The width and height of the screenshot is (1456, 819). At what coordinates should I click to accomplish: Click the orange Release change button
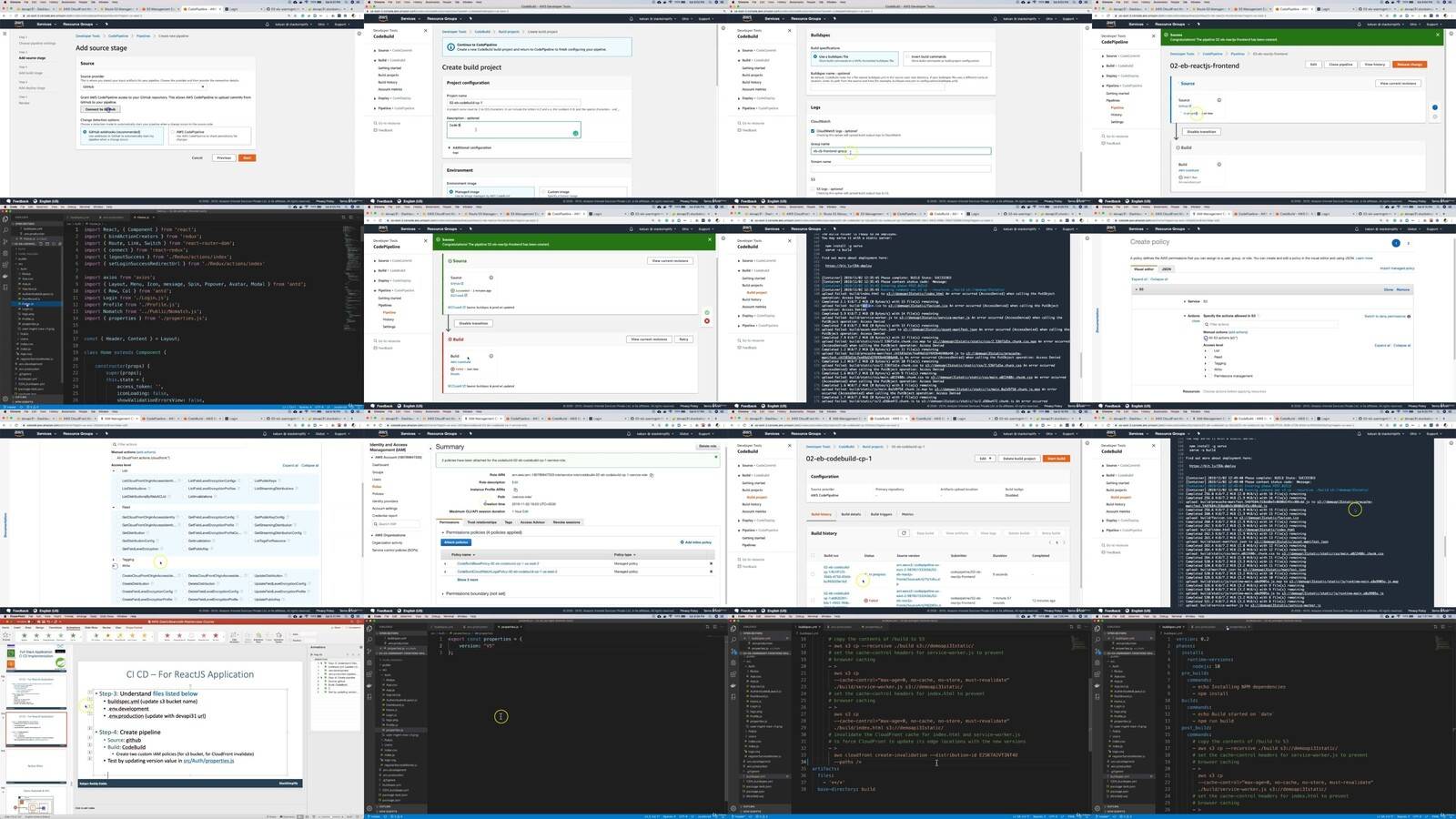pyautogui.click(x=1410, y=65)
